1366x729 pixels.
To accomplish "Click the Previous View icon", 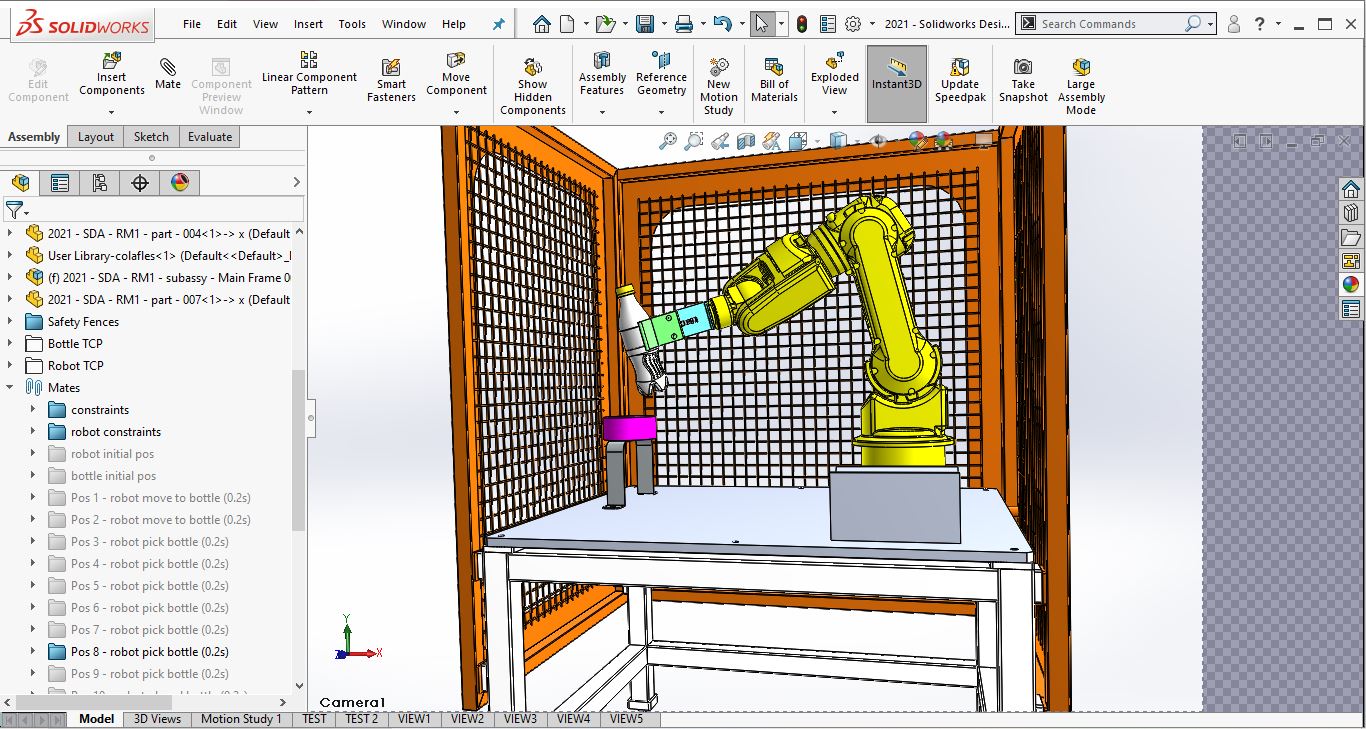I will [719, 142].
